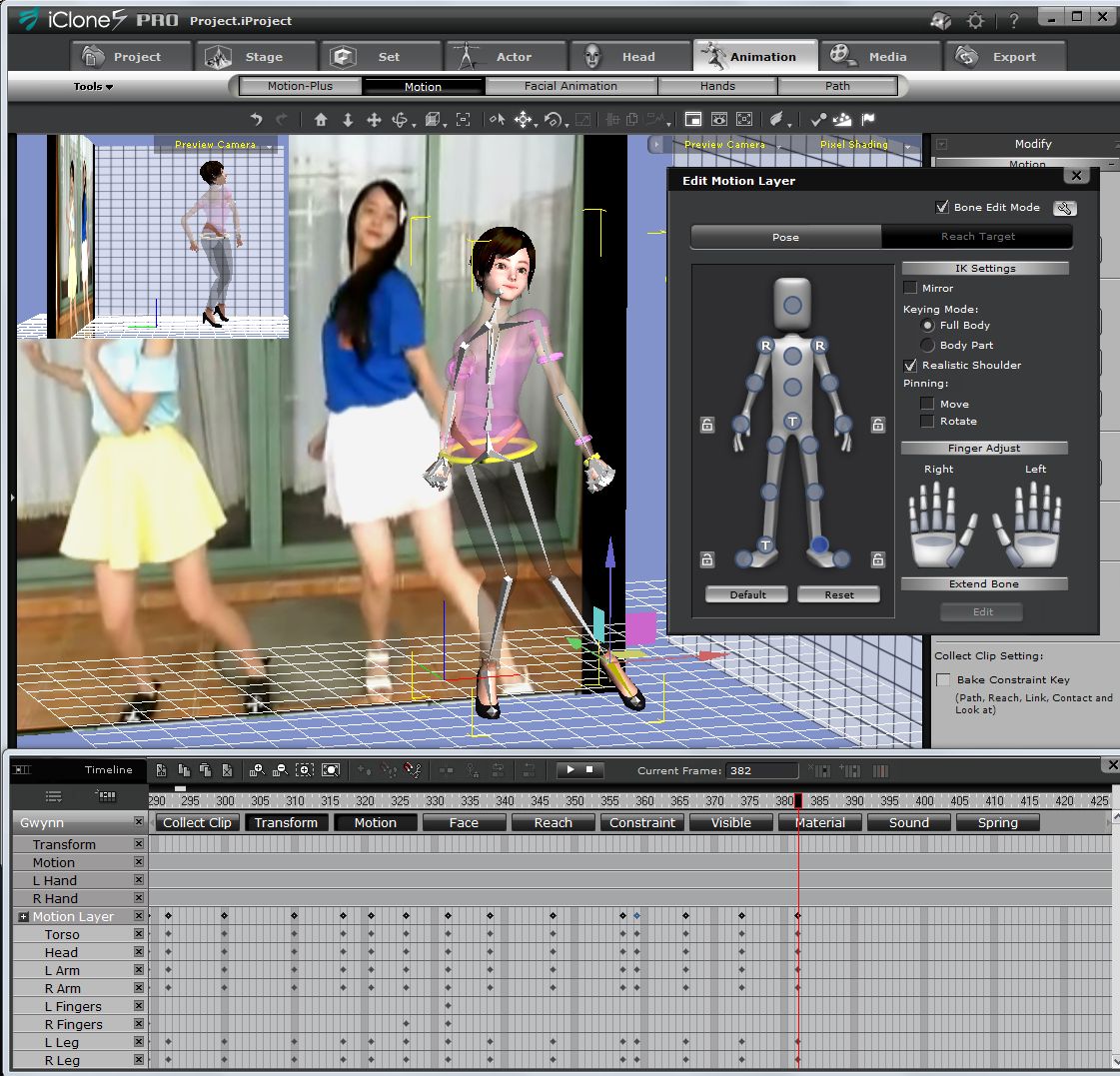Undo the last action in the toolbar

257,119
